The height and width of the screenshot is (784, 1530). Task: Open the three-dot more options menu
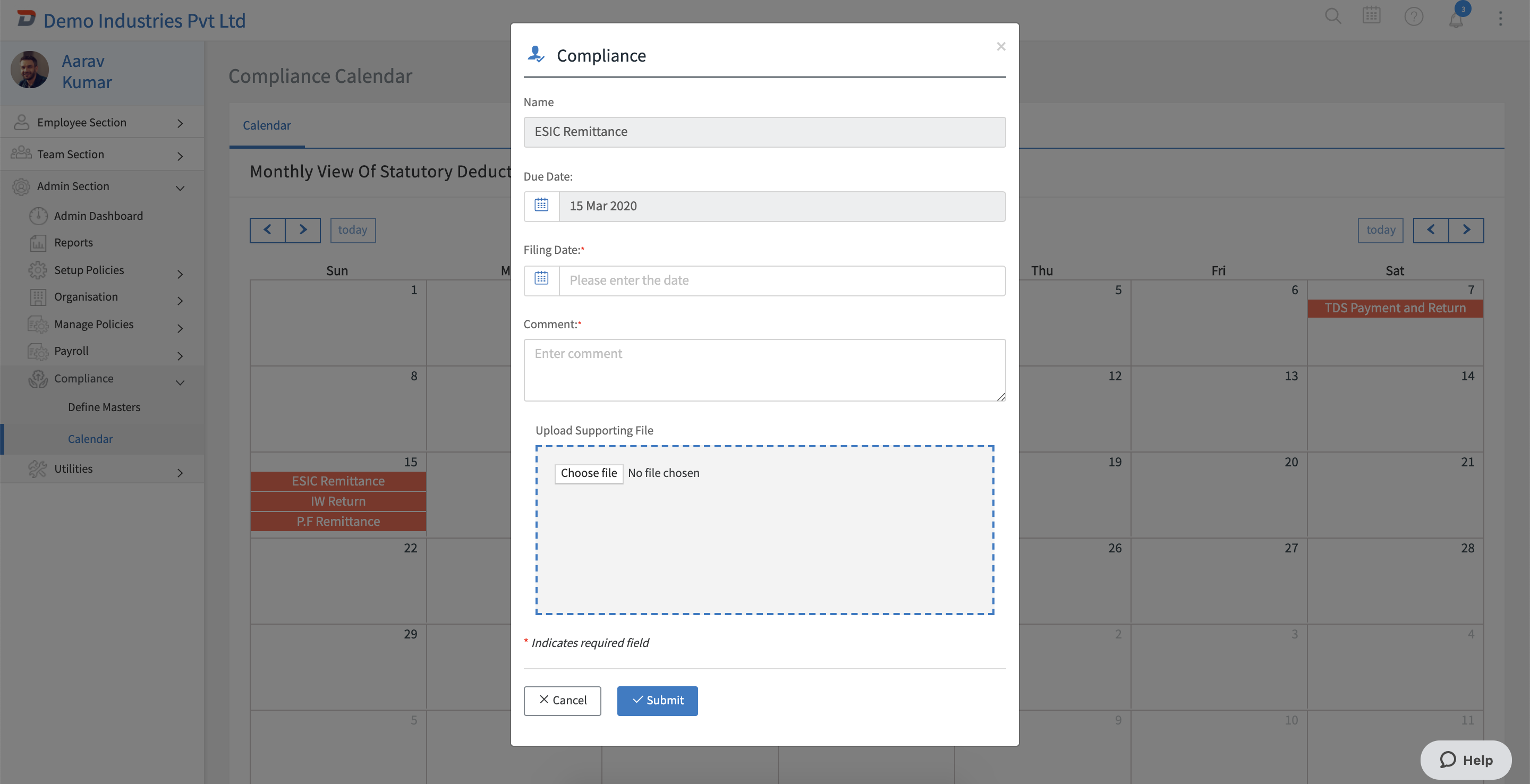click(x=1500, y=19)
